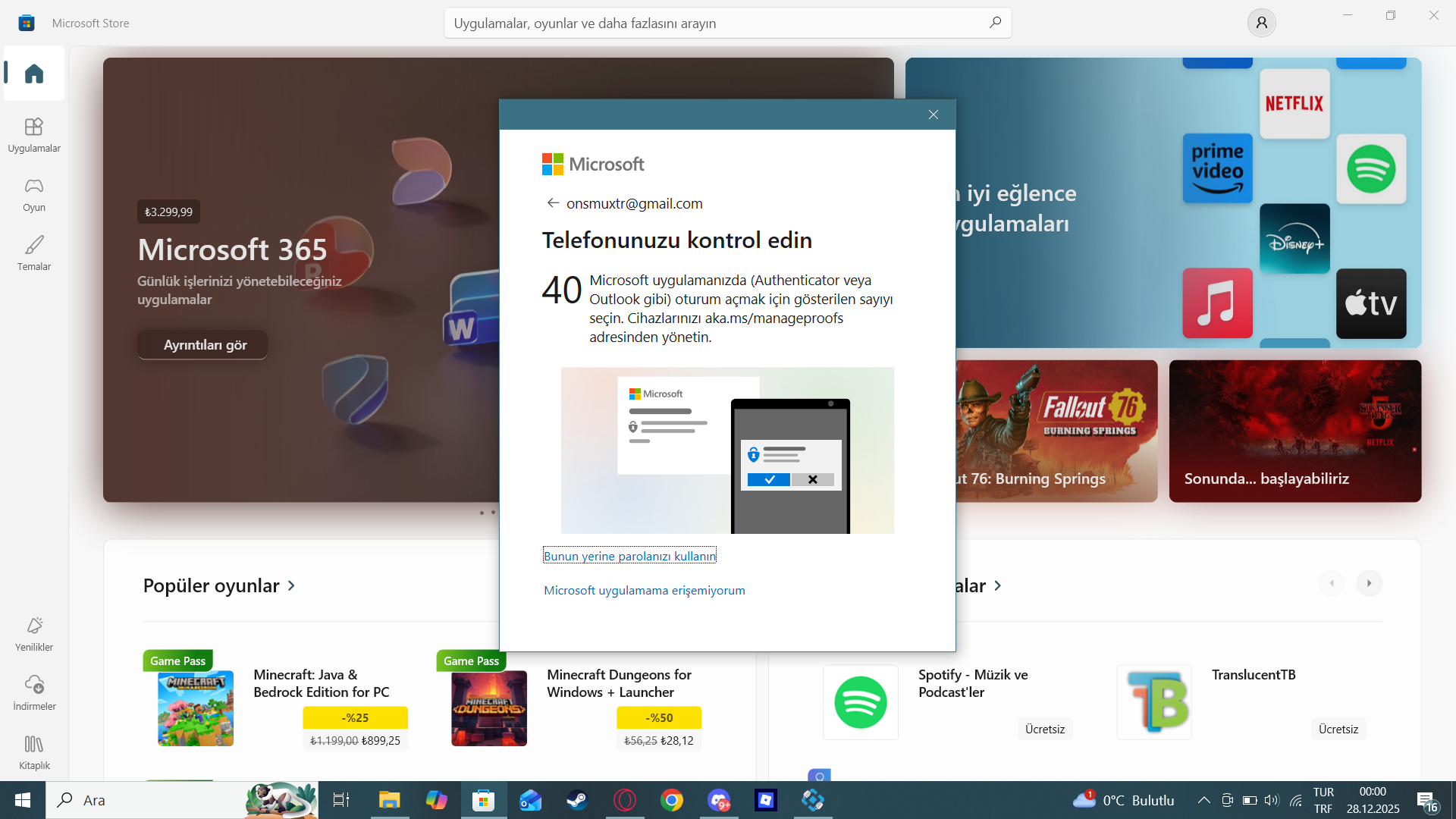Click the Netflix app tile

(1294, 104)
